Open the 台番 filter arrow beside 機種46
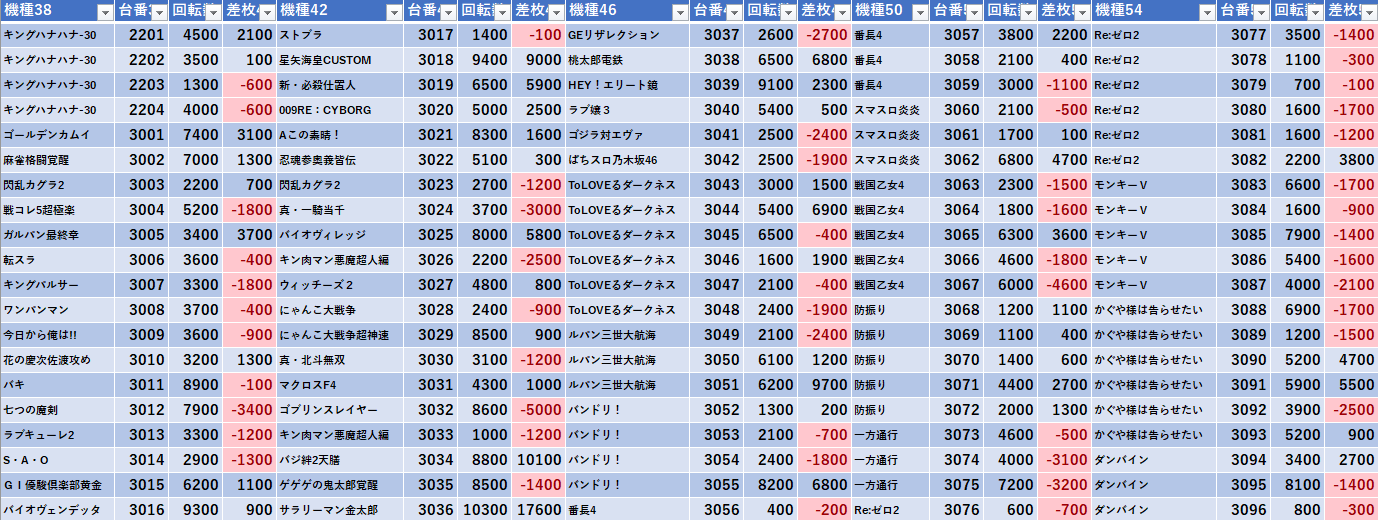This screenshot has height=520, width=1378. [735, 12]
